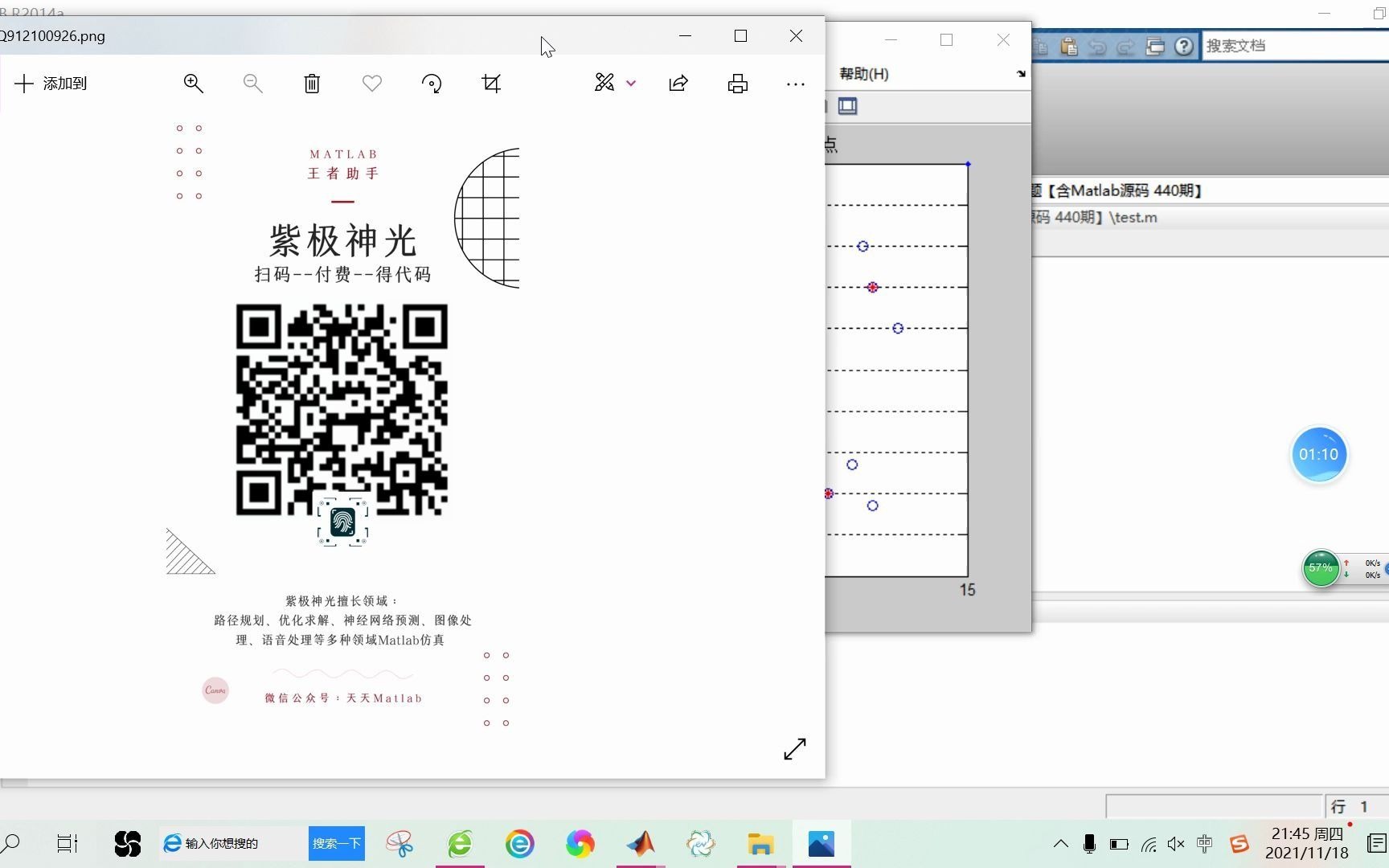Click the battery tray icon
This screenshot has height=868, width=1389.
point(1118,844)
